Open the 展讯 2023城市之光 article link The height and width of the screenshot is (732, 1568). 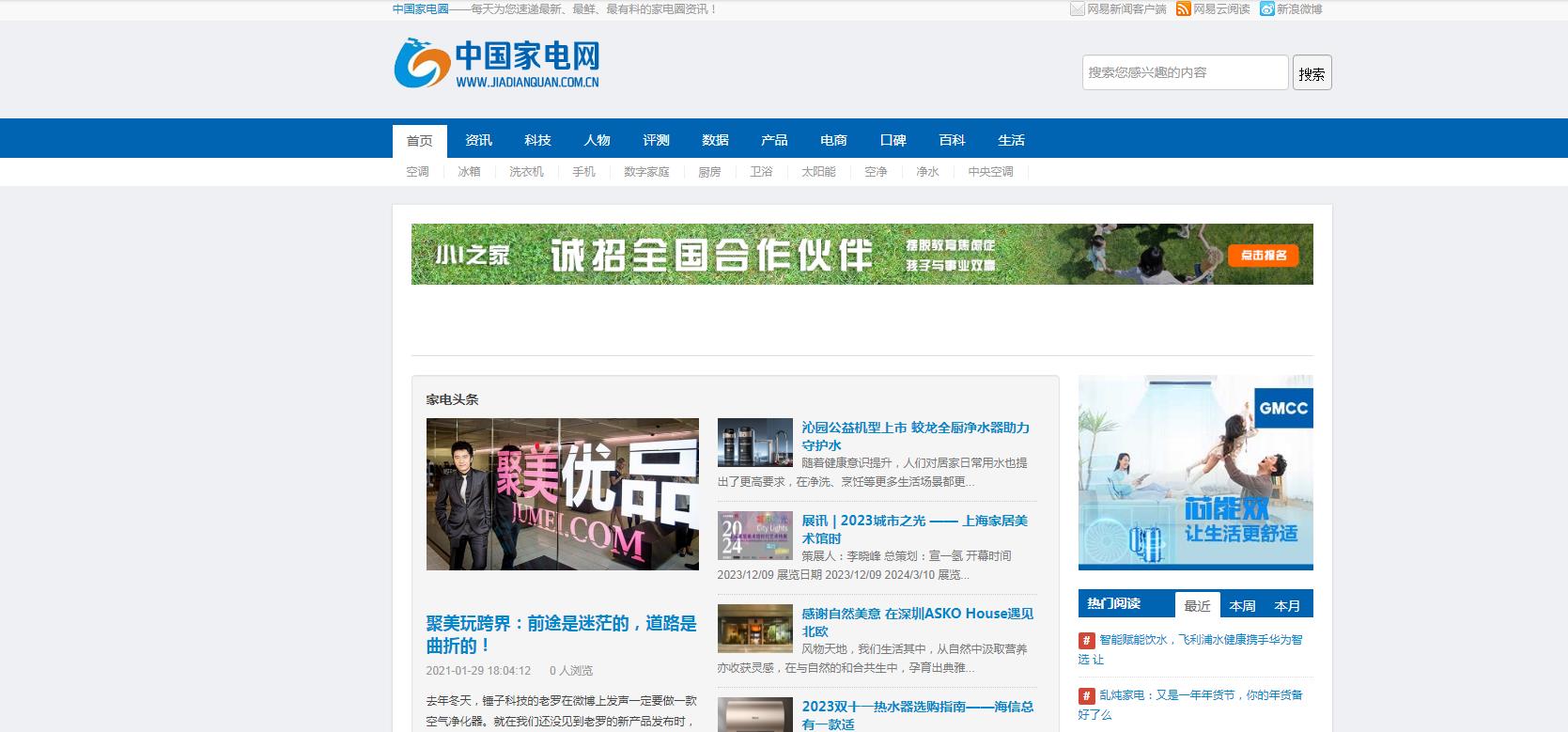point(914,529)
